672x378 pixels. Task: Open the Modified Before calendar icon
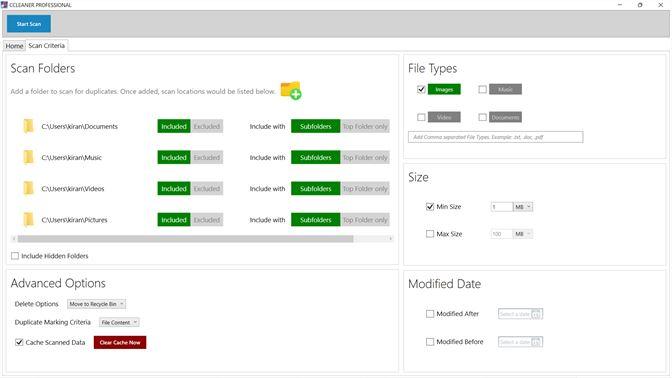point(537,342)
